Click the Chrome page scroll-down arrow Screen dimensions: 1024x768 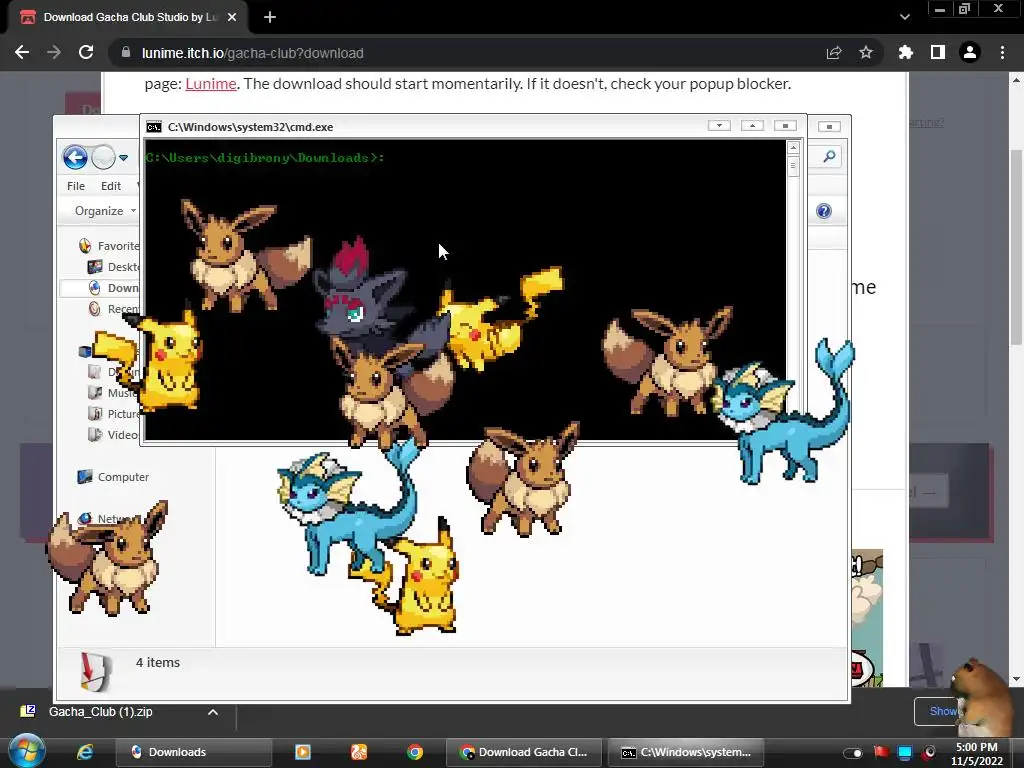coord(1016,679)
